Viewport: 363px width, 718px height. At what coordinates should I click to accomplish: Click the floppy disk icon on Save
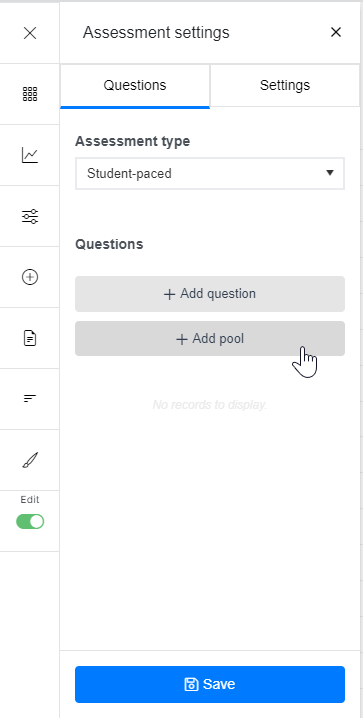click(x=191, y=684)
